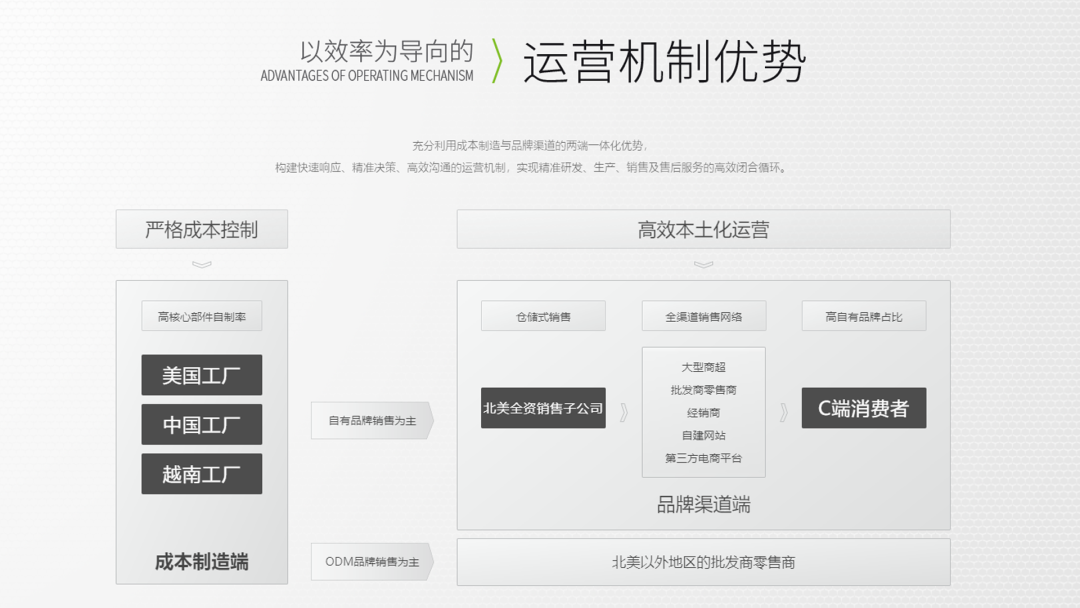
Task: Toggle the 全渠道销售网络 option box
Action: click(x=703, y=315)
